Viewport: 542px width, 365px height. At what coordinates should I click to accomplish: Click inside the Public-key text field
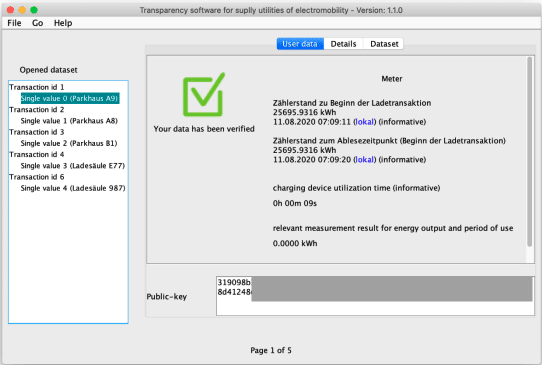pos(375,296)
